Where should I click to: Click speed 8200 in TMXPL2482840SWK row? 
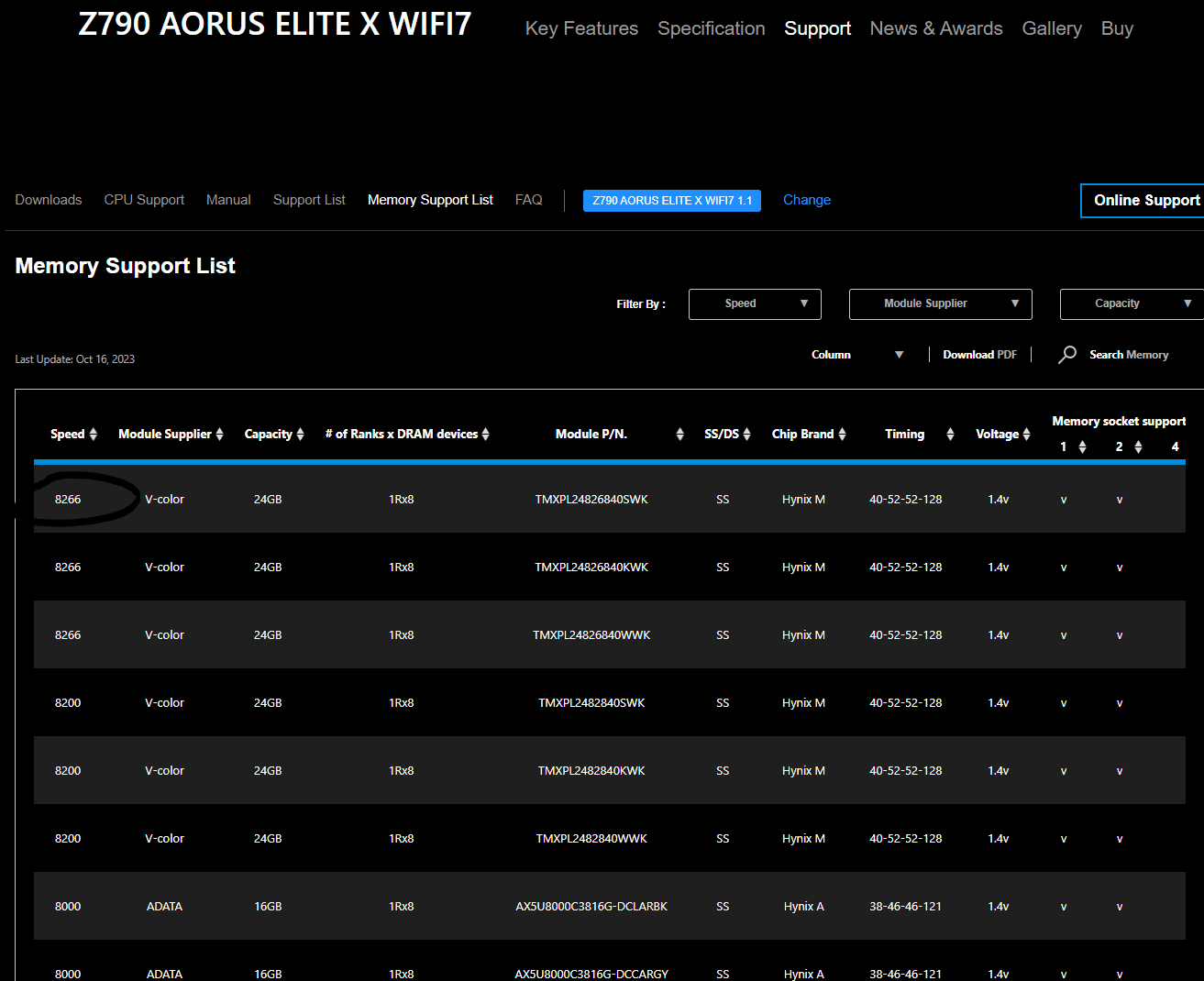click(68, 703)
